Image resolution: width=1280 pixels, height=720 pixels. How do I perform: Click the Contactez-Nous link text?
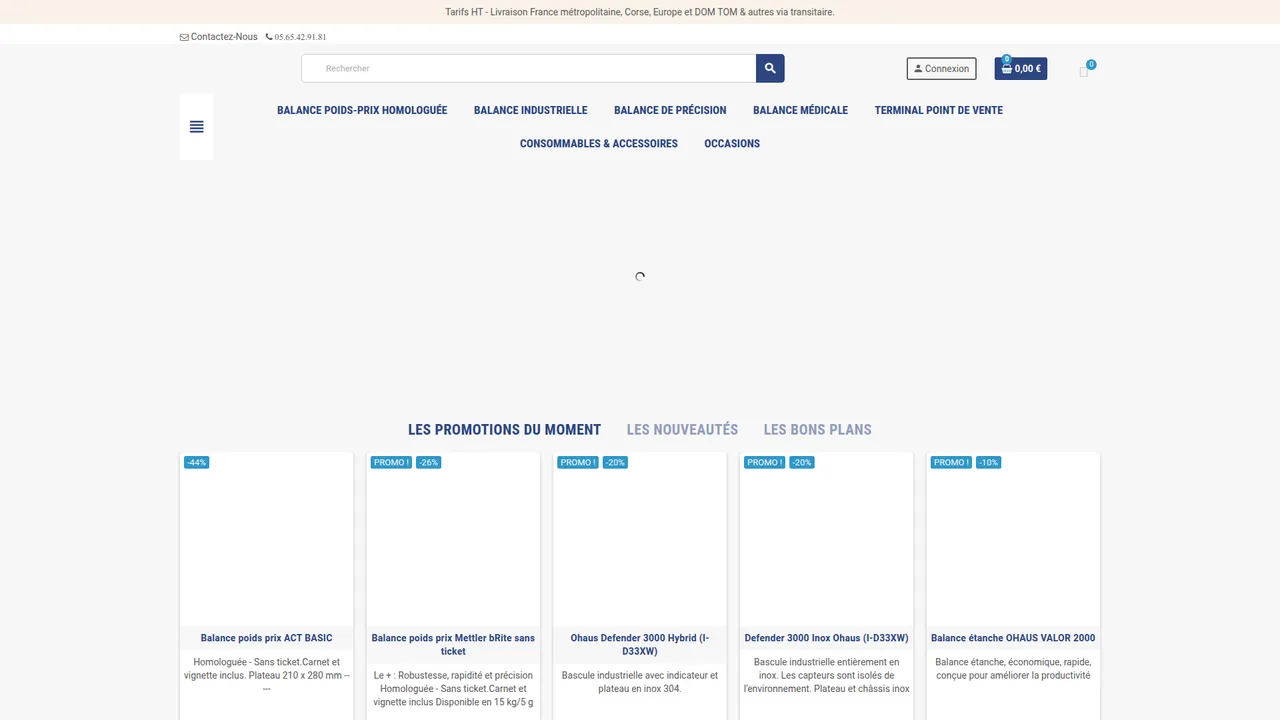pos(224,37)
